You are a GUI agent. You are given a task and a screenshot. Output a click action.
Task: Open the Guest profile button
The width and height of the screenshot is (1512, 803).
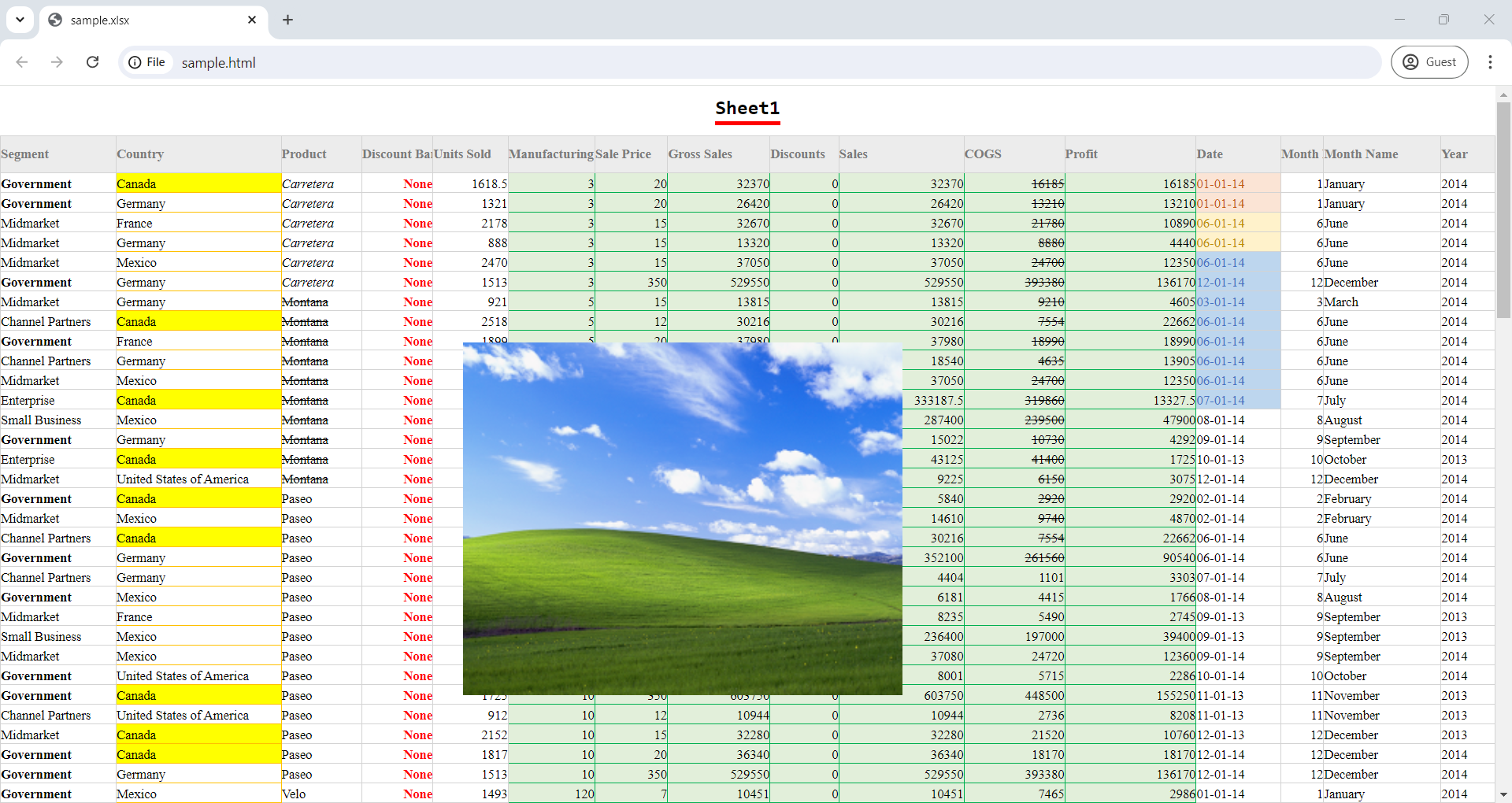(x=1429, y=62)
